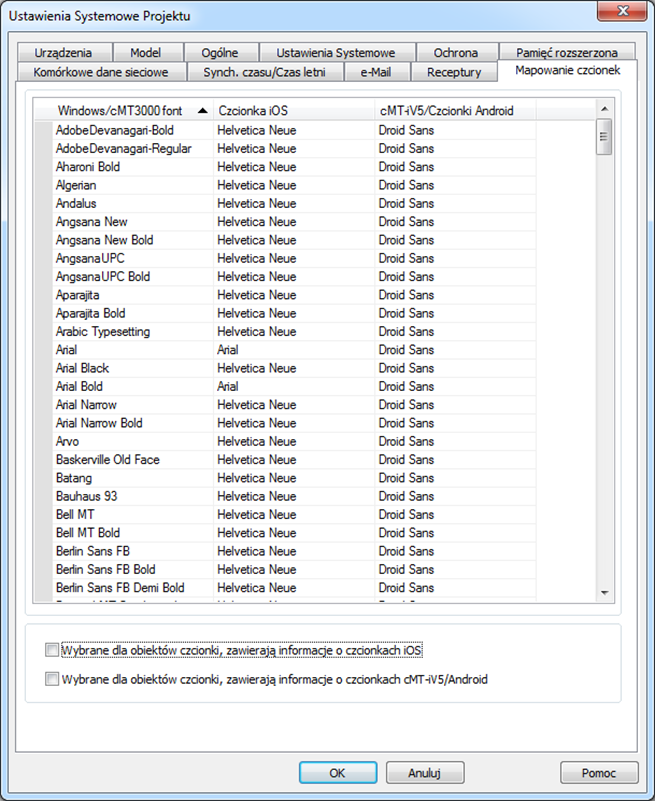Viewport: 655px width, 801px height.
Task: Enable cMT-iV5/Android font information checkbox
Action: pos(52,679)
